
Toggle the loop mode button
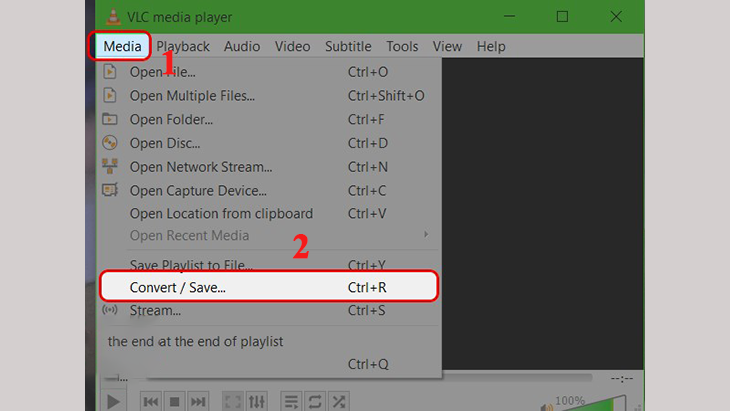(315, 401)
